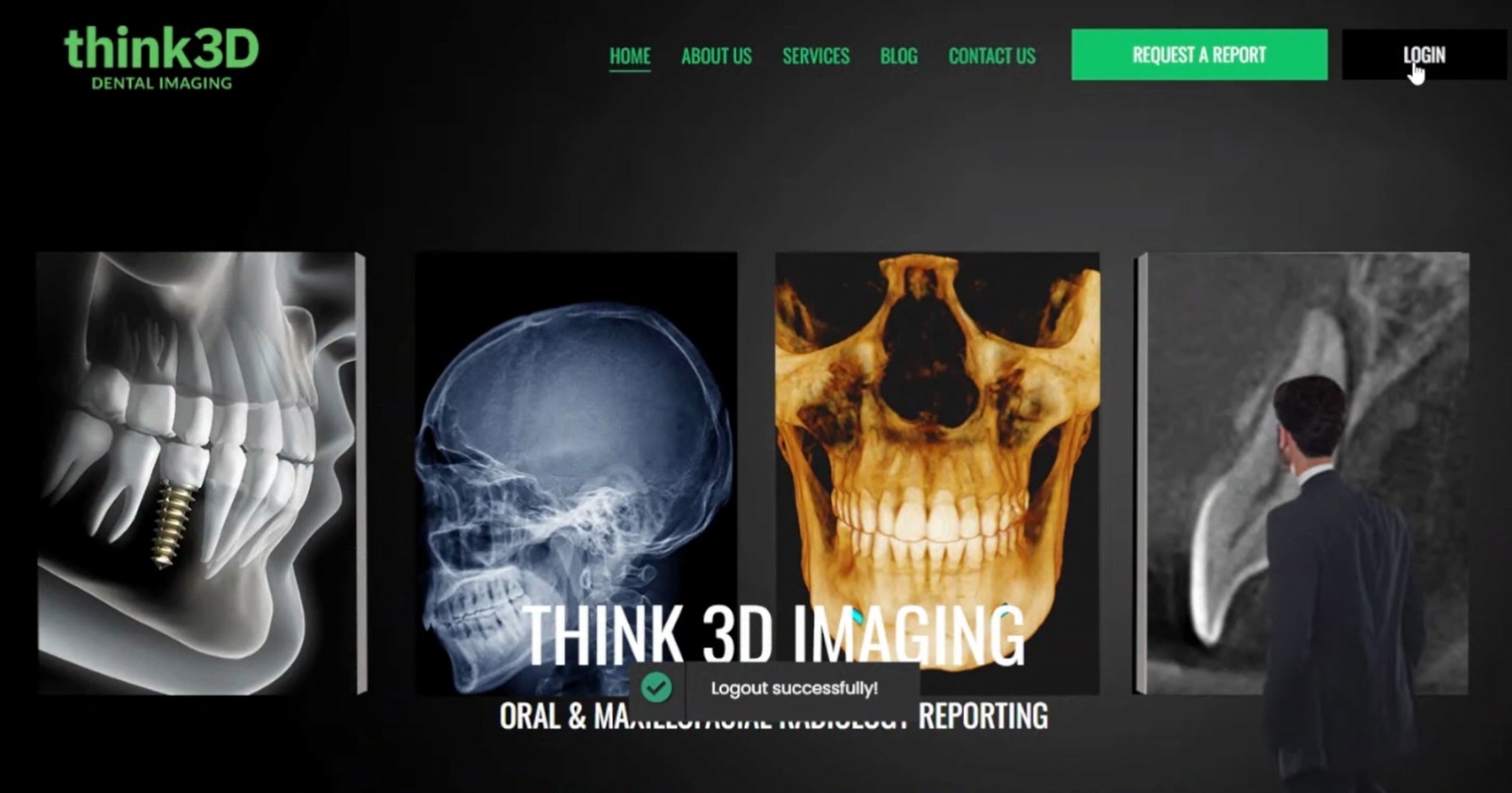The height and width of the screenshot is (793, 1512).
Task: Click the green checkmark icon in the logout toast
Action: (656, 687)
